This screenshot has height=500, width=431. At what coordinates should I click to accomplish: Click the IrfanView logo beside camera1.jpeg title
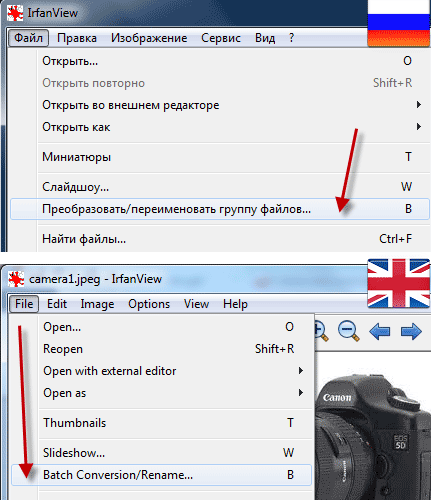click(x=16, y=279)
